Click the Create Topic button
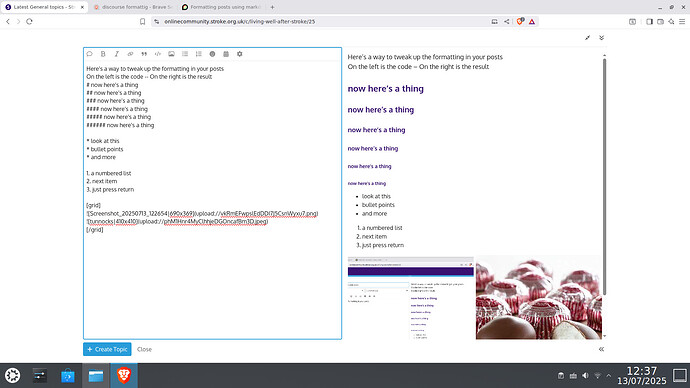Screen dimensions: 690x388 click(x=107, y=349)
